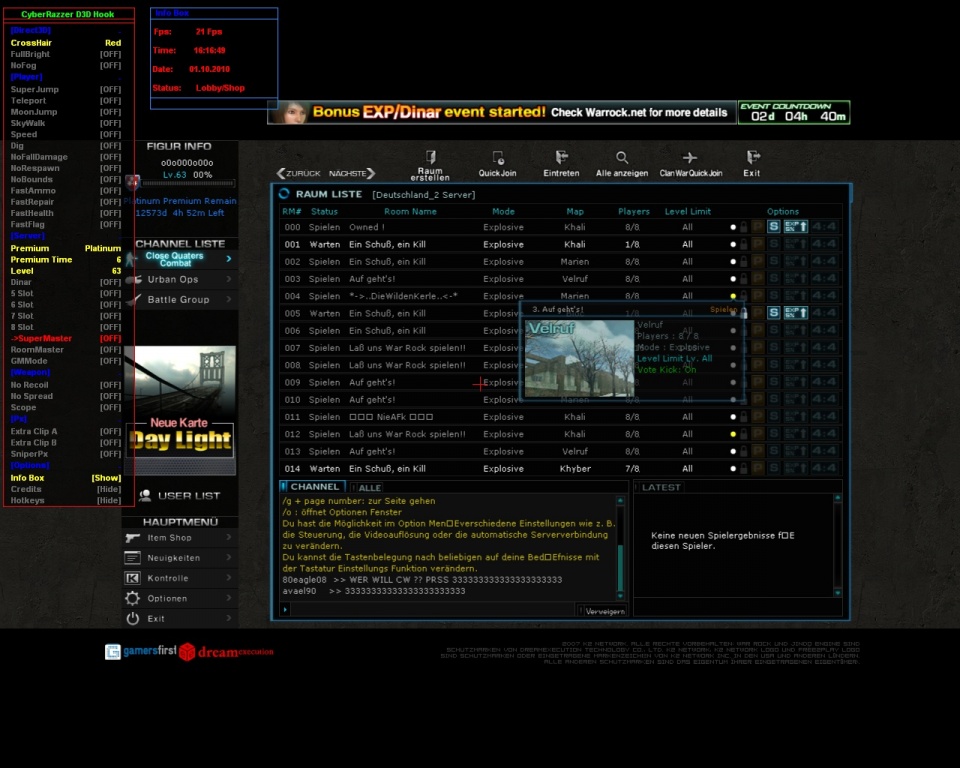Click the gamersfirst logo link
The image size is (960, 768).
[x=141, y=651]
